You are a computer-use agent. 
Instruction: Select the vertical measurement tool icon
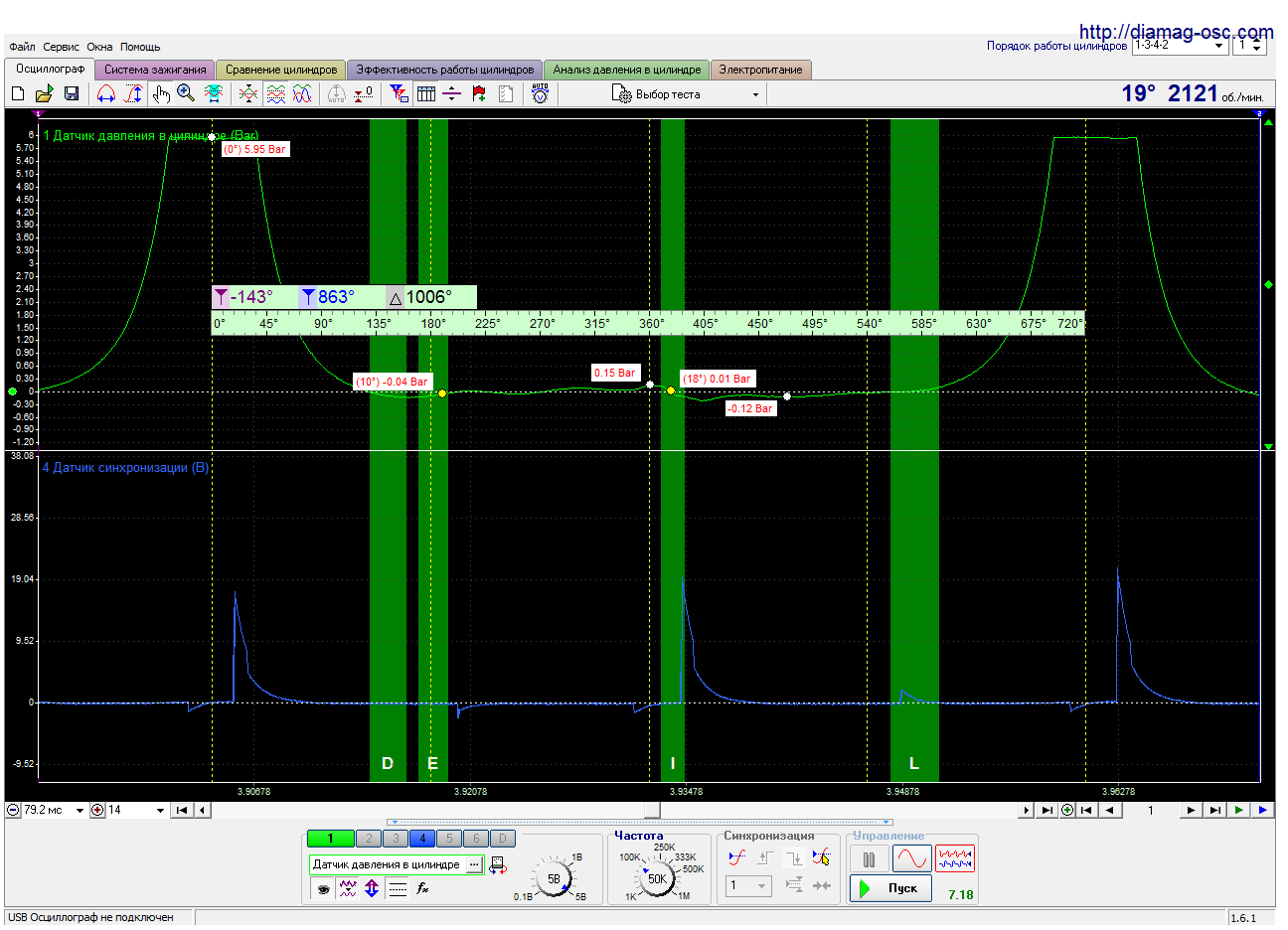tap(133, 93)
